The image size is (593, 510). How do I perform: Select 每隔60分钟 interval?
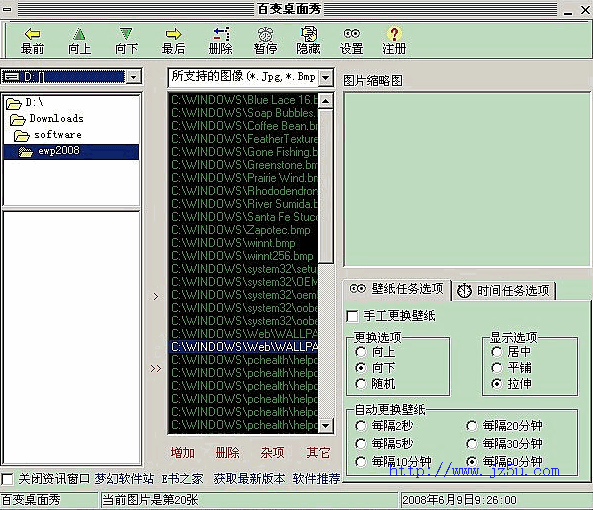click(x=472, y=462)
